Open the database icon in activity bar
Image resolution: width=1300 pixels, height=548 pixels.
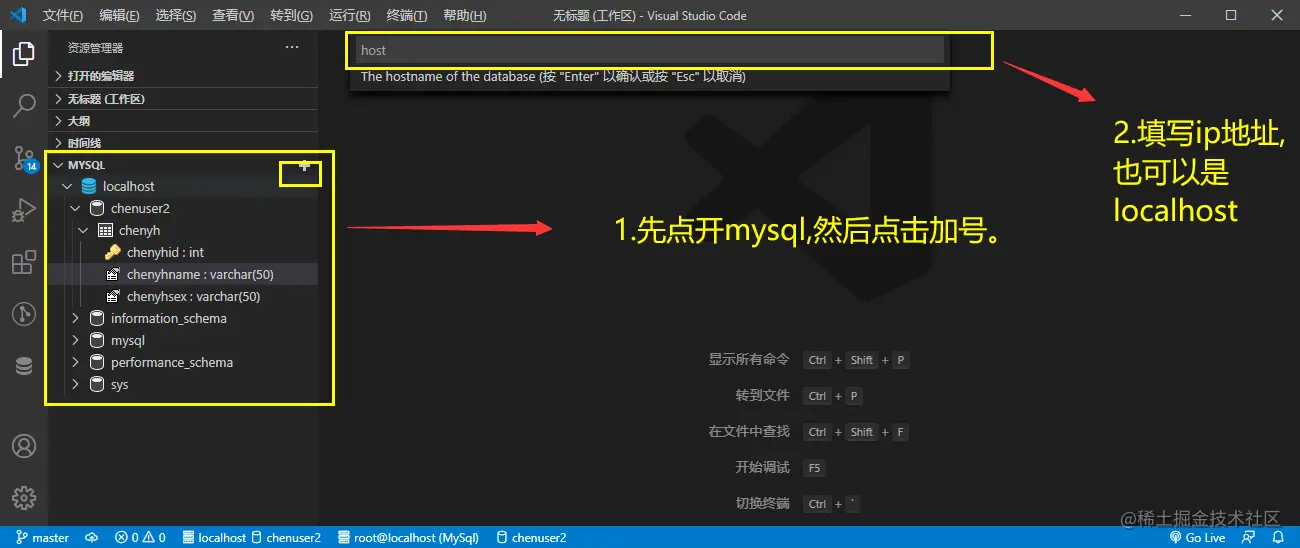click(x=24, y=367)
